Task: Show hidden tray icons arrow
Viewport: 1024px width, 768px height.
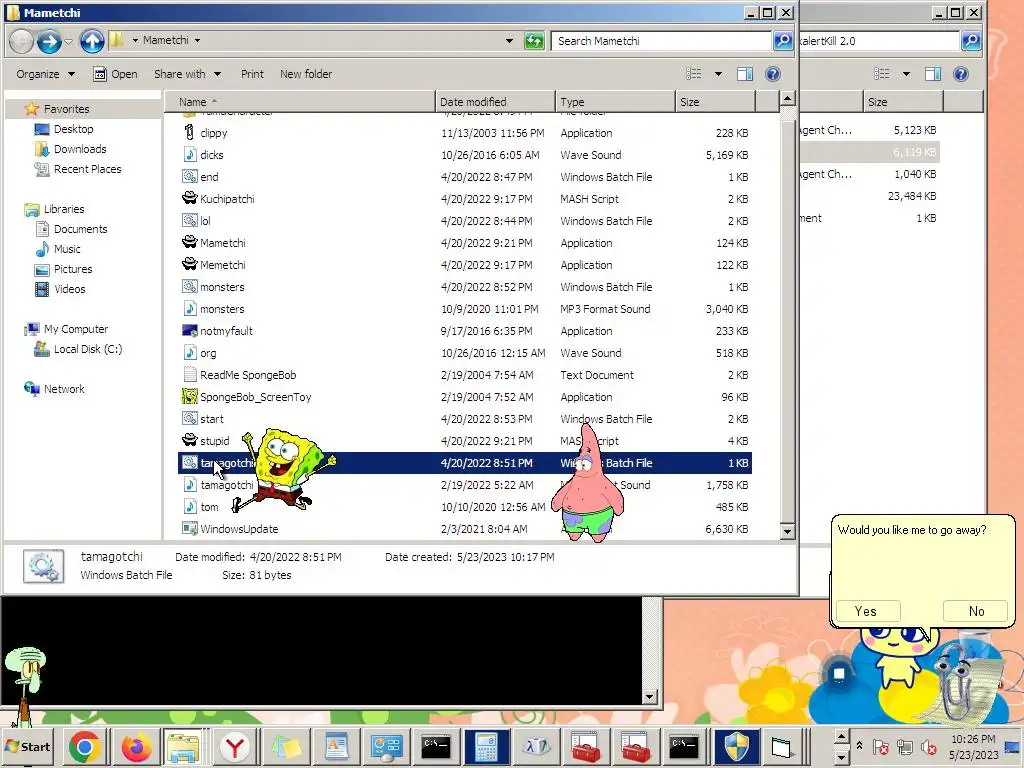Action: 859,745
